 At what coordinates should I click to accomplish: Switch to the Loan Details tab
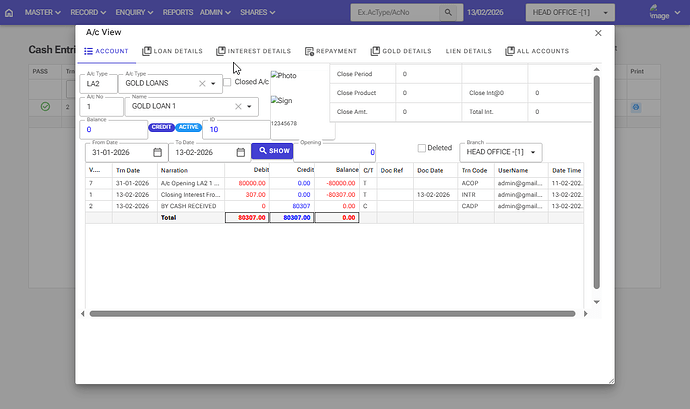tap(171, 51)
